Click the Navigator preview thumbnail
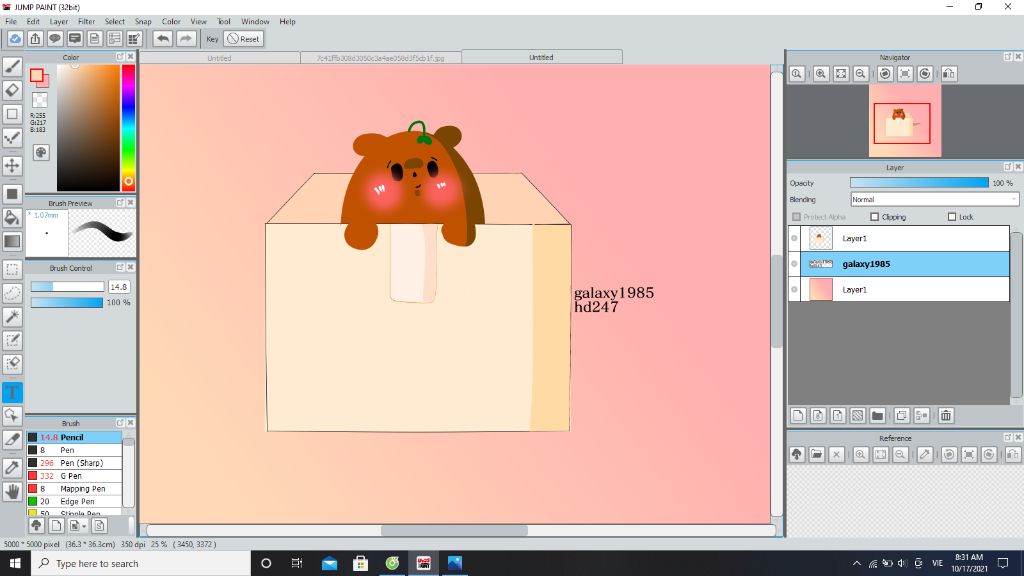 pos(905,121)
